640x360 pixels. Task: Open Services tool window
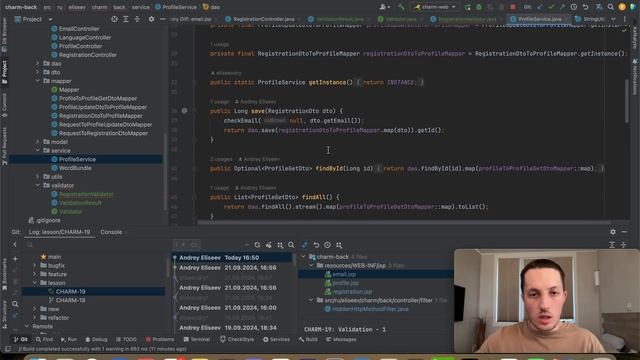point(276,339)
